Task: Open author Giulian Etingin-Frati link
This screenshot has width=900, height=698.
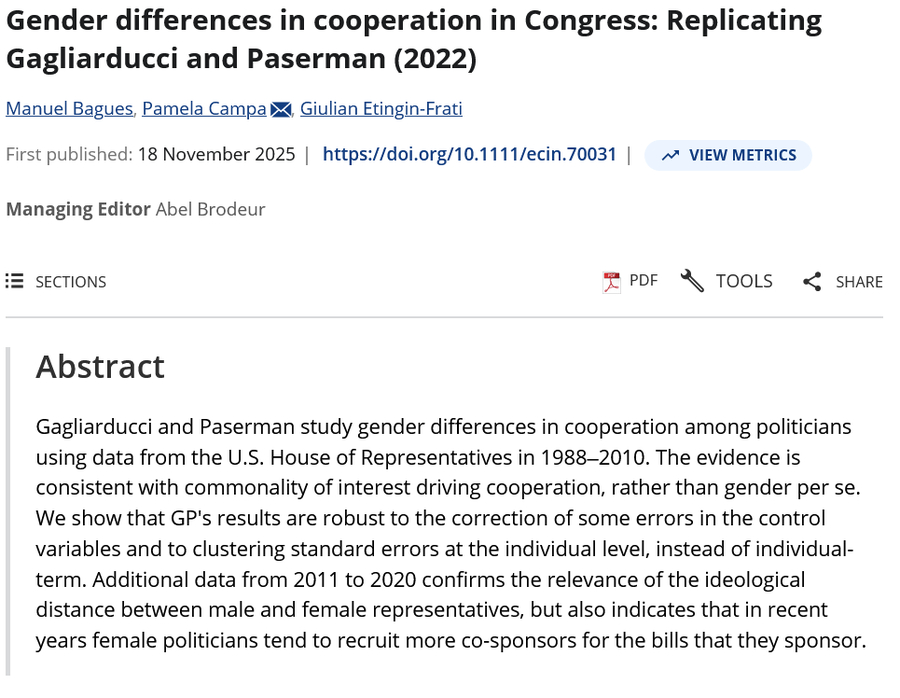Action: 381,108
